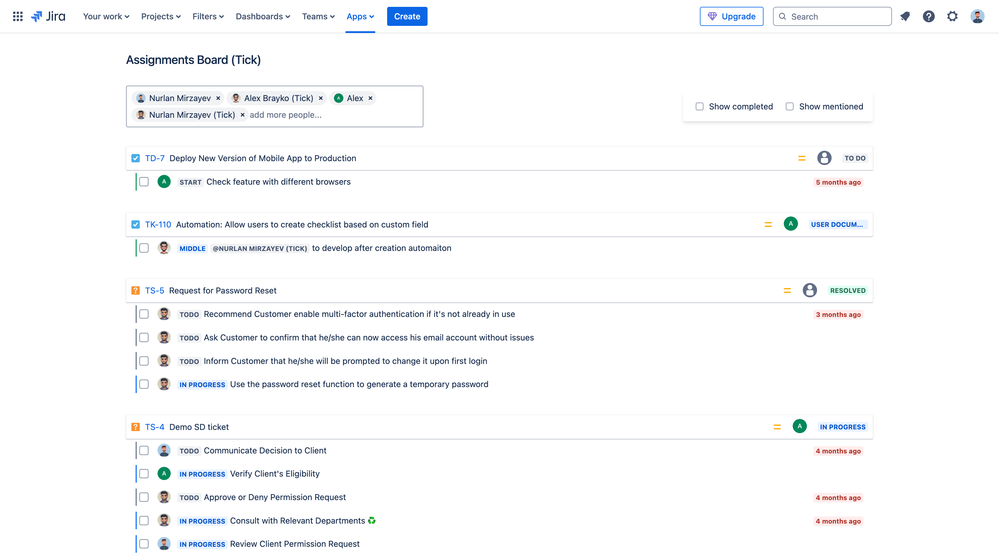Click the service request icon of TS-4
The height and width of the screenshot is (556, 999).
click(135, 427)
